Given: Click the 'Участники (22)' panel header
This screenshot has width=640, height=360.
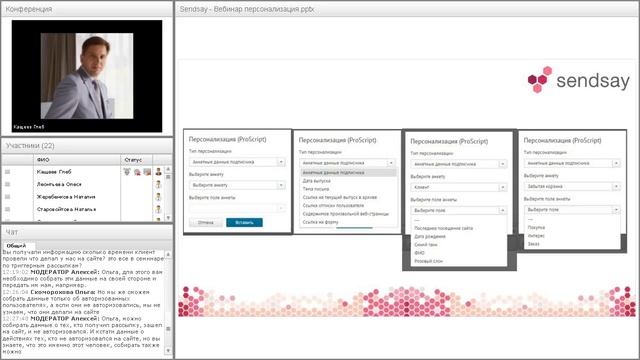Looking at the screenshot, I should 87,146.
